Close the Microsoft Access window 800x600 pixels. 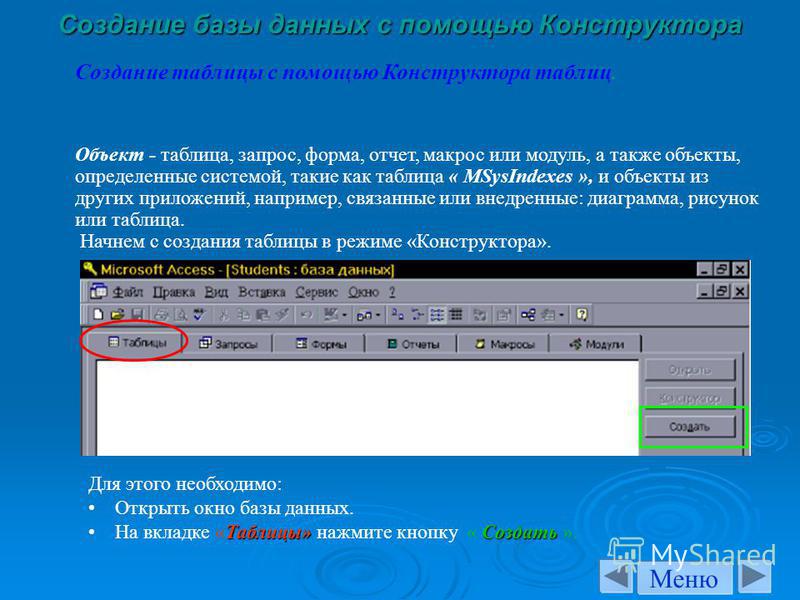click(x=740, y=269)
